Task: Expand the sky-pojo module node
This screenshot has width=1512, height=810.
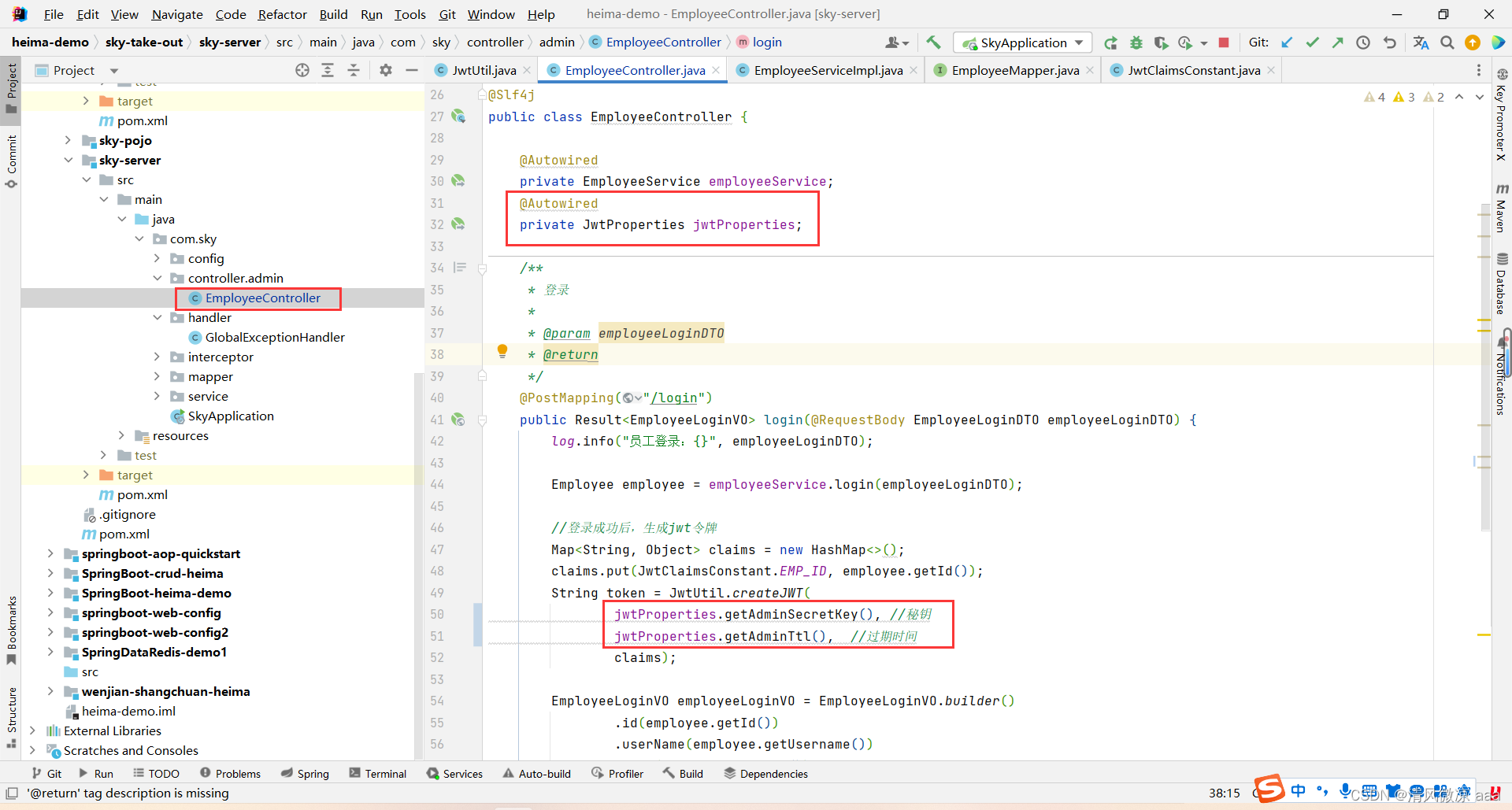Action: click(x=69, y=140)
